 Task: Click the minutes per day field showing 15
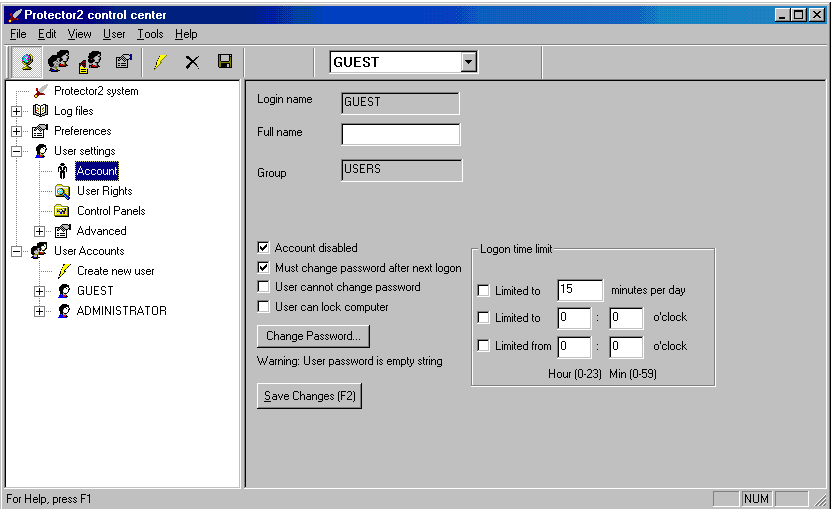click(580, 291)
